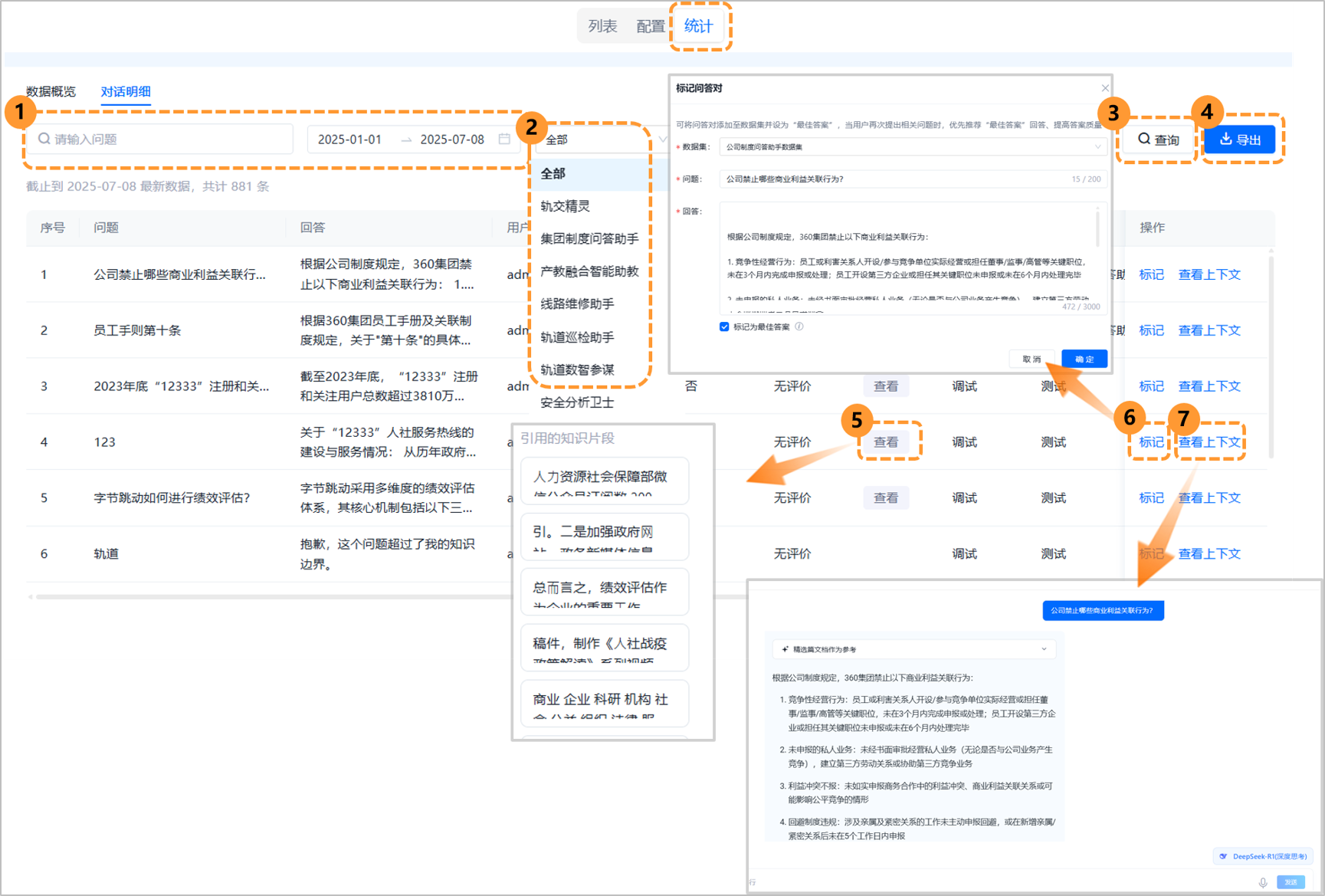Click inside the 请输入问题 search field
Image resolution: width=1325 pixels, height=896 pixels.
pyautogui.click(x=153, y=139)
